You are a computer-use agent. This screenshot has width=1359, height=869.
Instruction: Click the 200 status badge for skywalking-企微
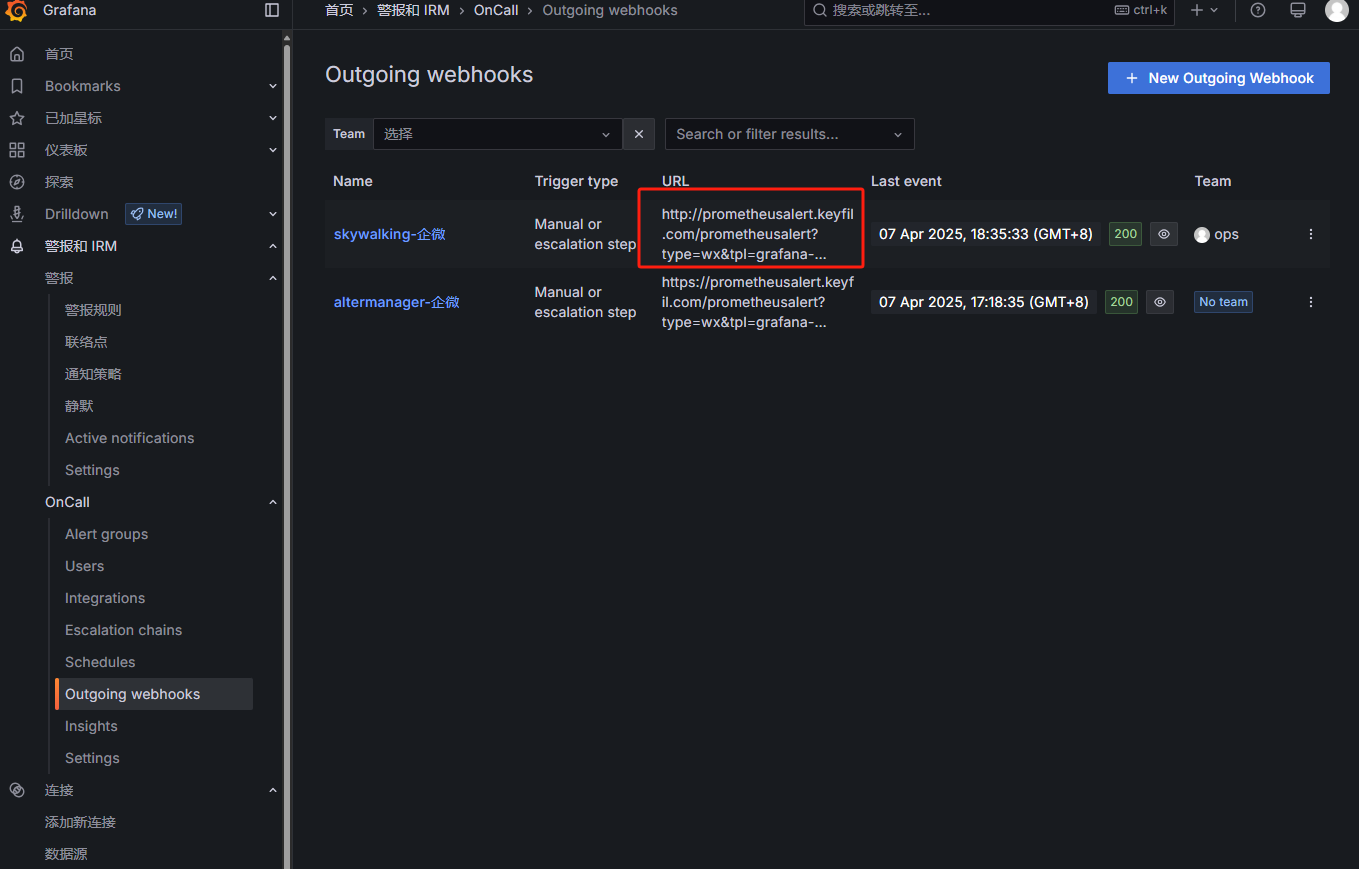(1126, 234)
